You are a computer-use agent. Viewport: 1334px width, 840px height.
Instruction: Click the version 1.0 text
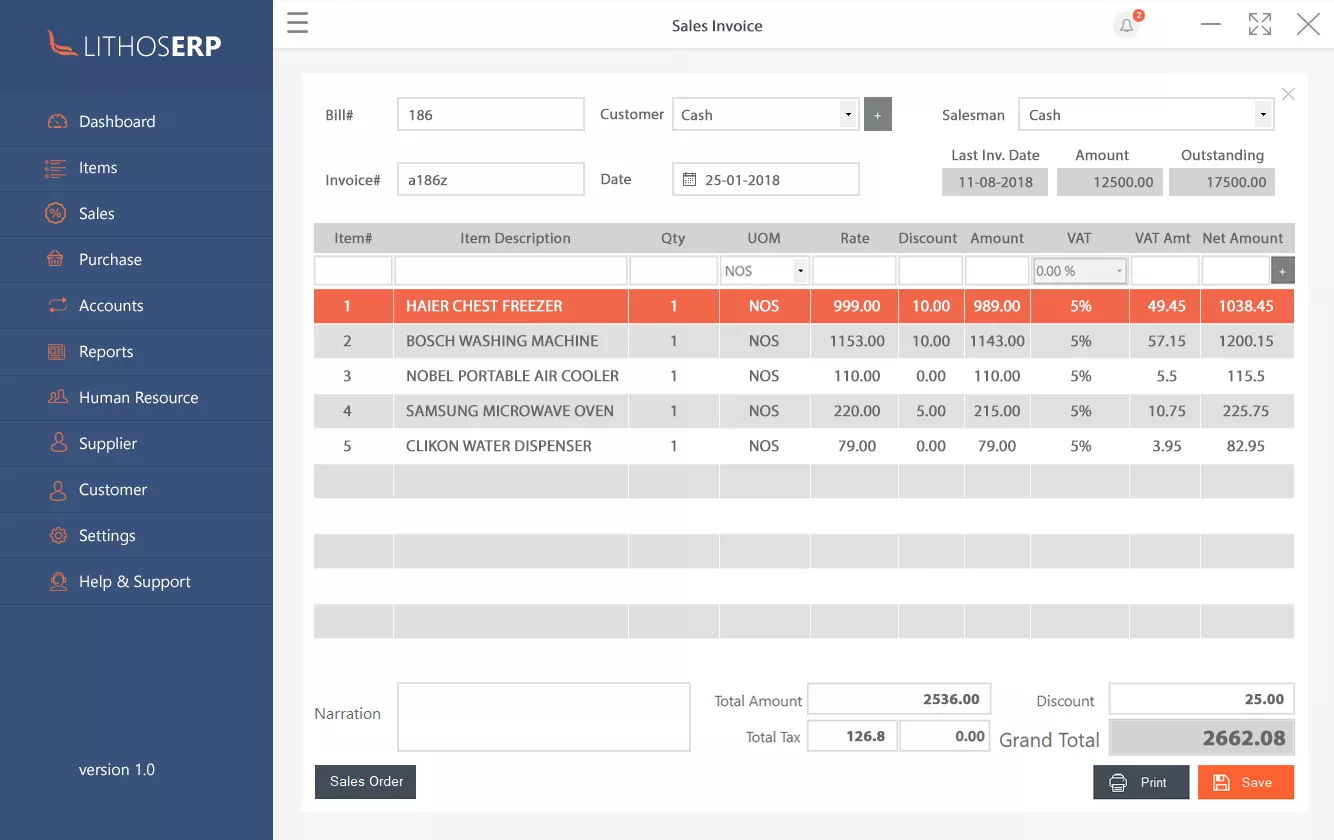(117, 770)
